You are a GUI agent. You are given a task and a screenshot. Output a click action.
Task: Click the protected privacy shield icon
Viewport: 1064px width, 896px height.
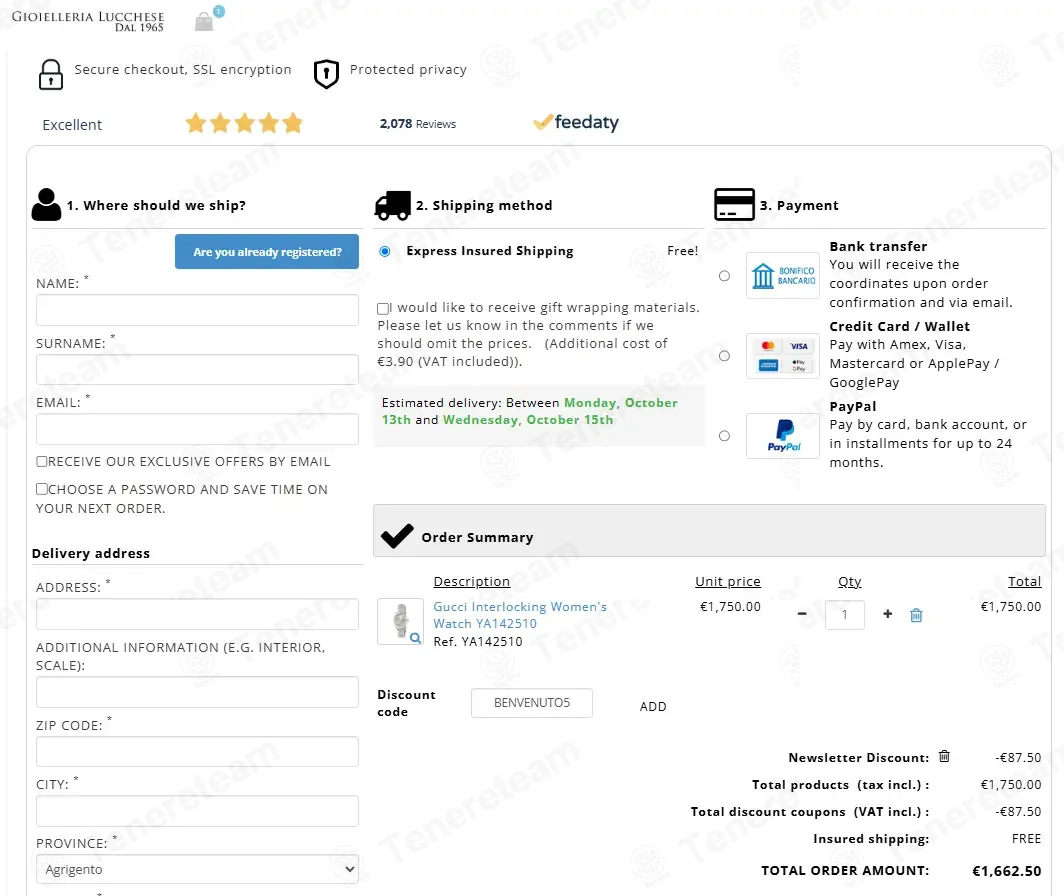pos(326,74)
